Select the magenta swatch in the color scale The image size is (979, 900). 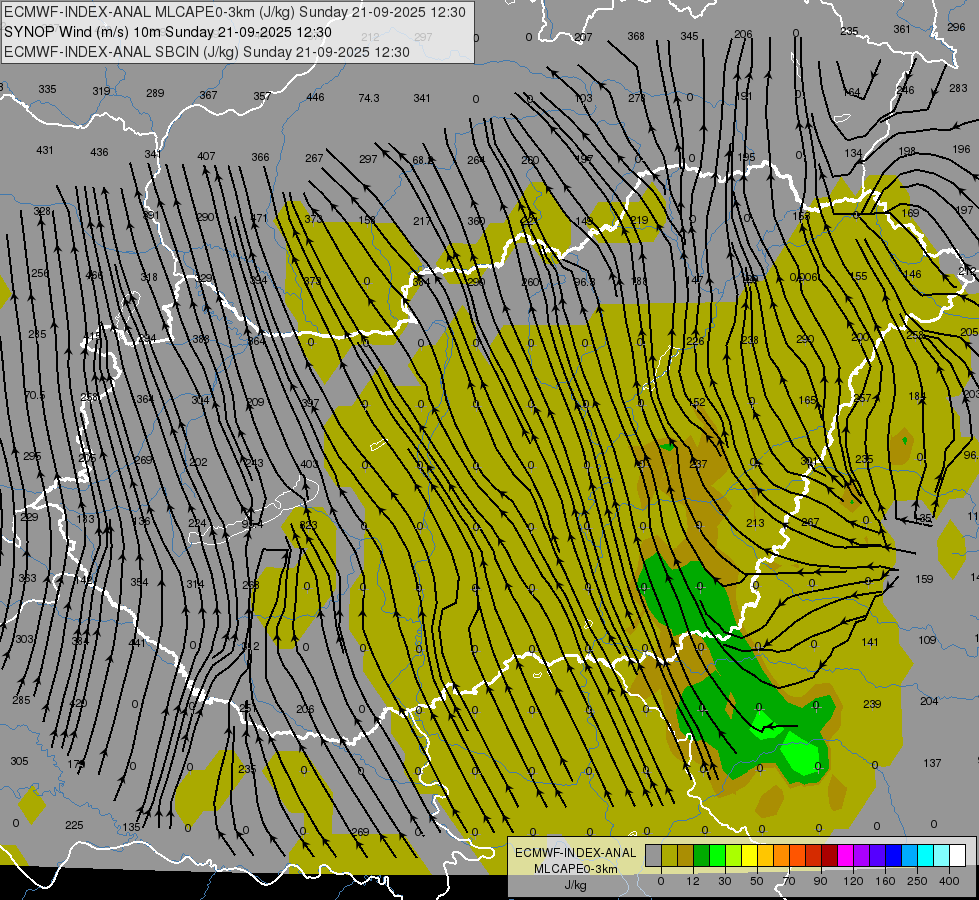845,855
